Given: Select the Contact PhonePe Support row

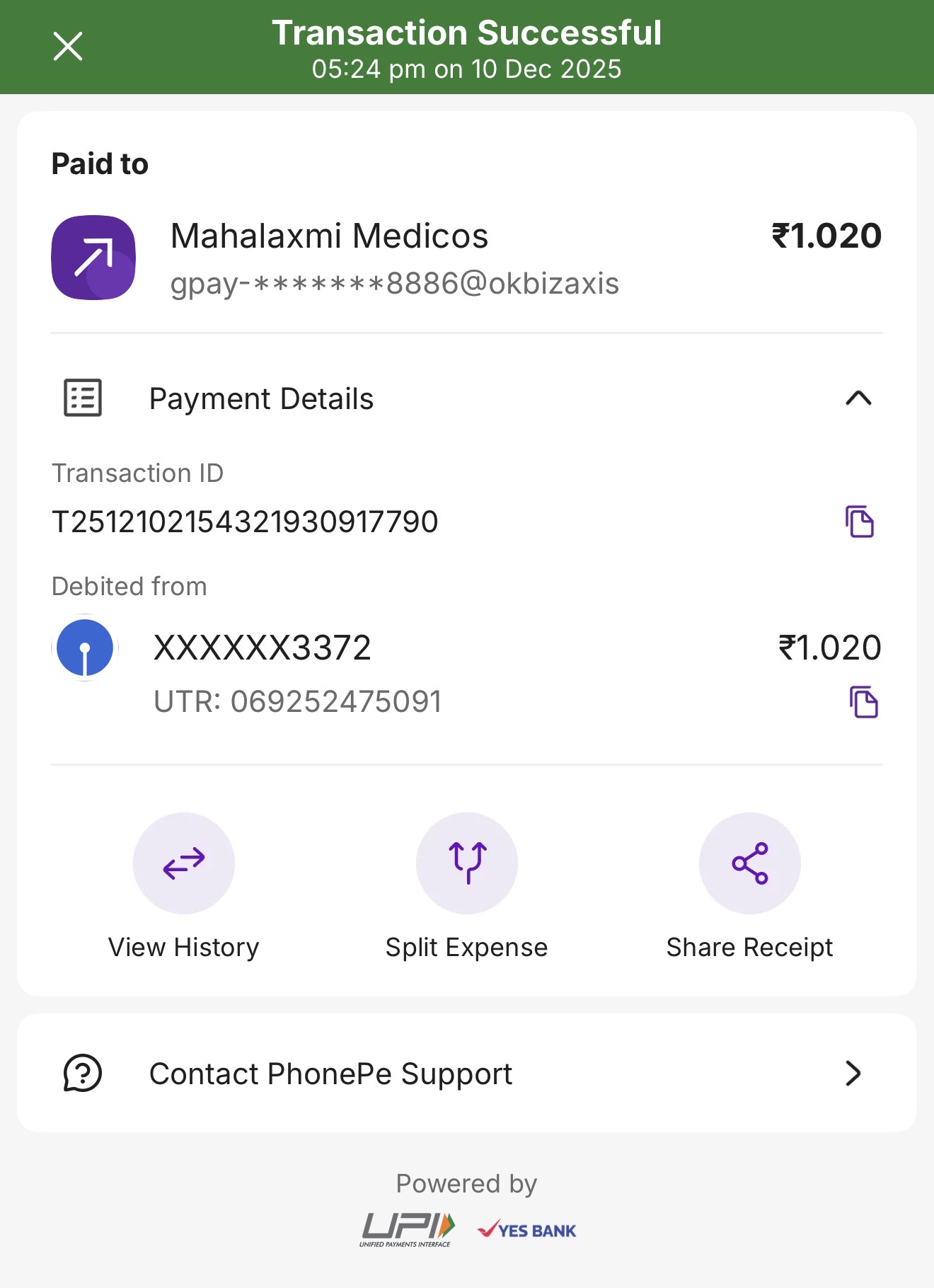Looking at the screenshot, I should click(x=467, y=1074).
